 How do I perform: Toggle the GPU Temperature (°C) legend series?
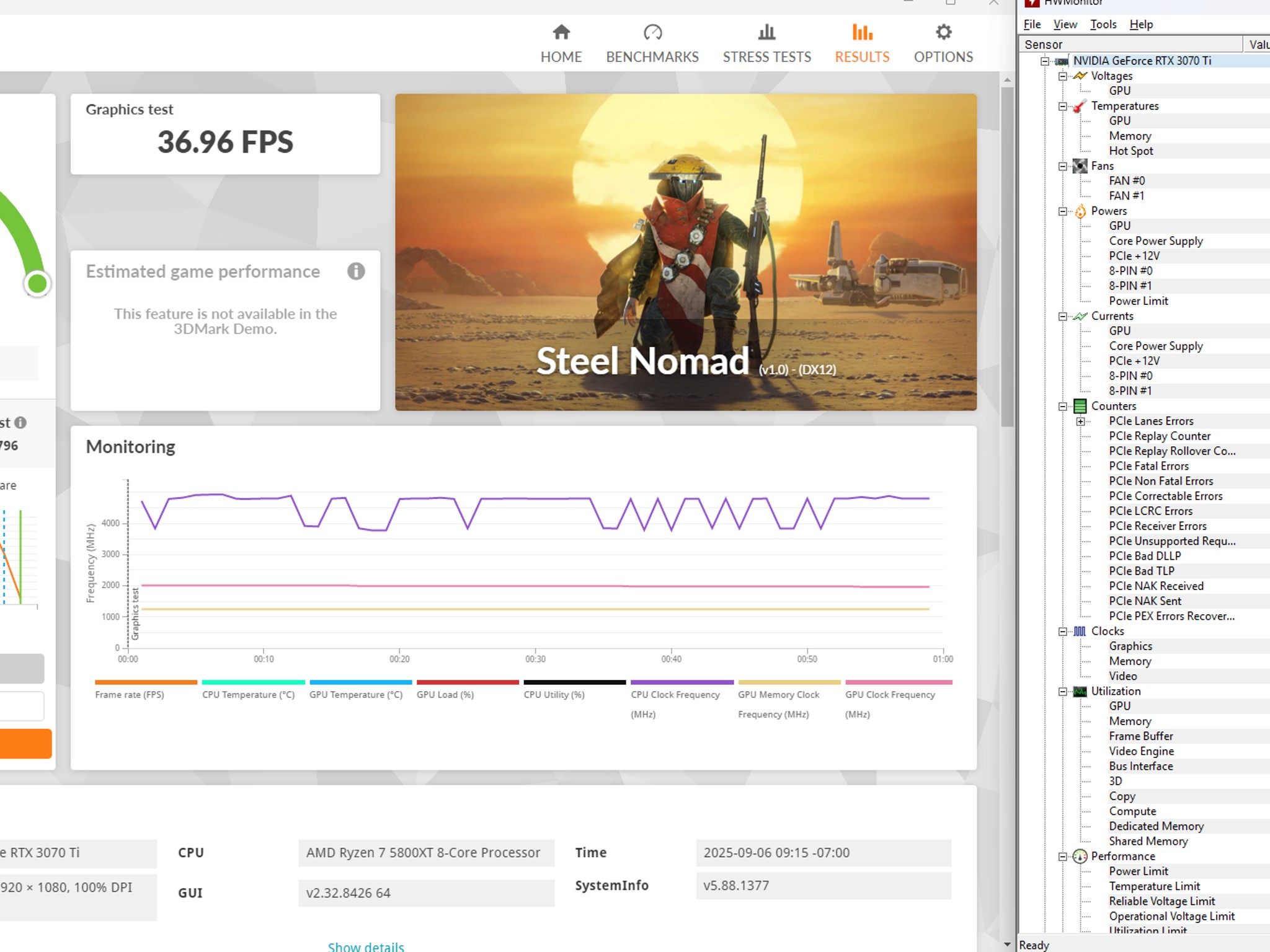coord(360,689)
